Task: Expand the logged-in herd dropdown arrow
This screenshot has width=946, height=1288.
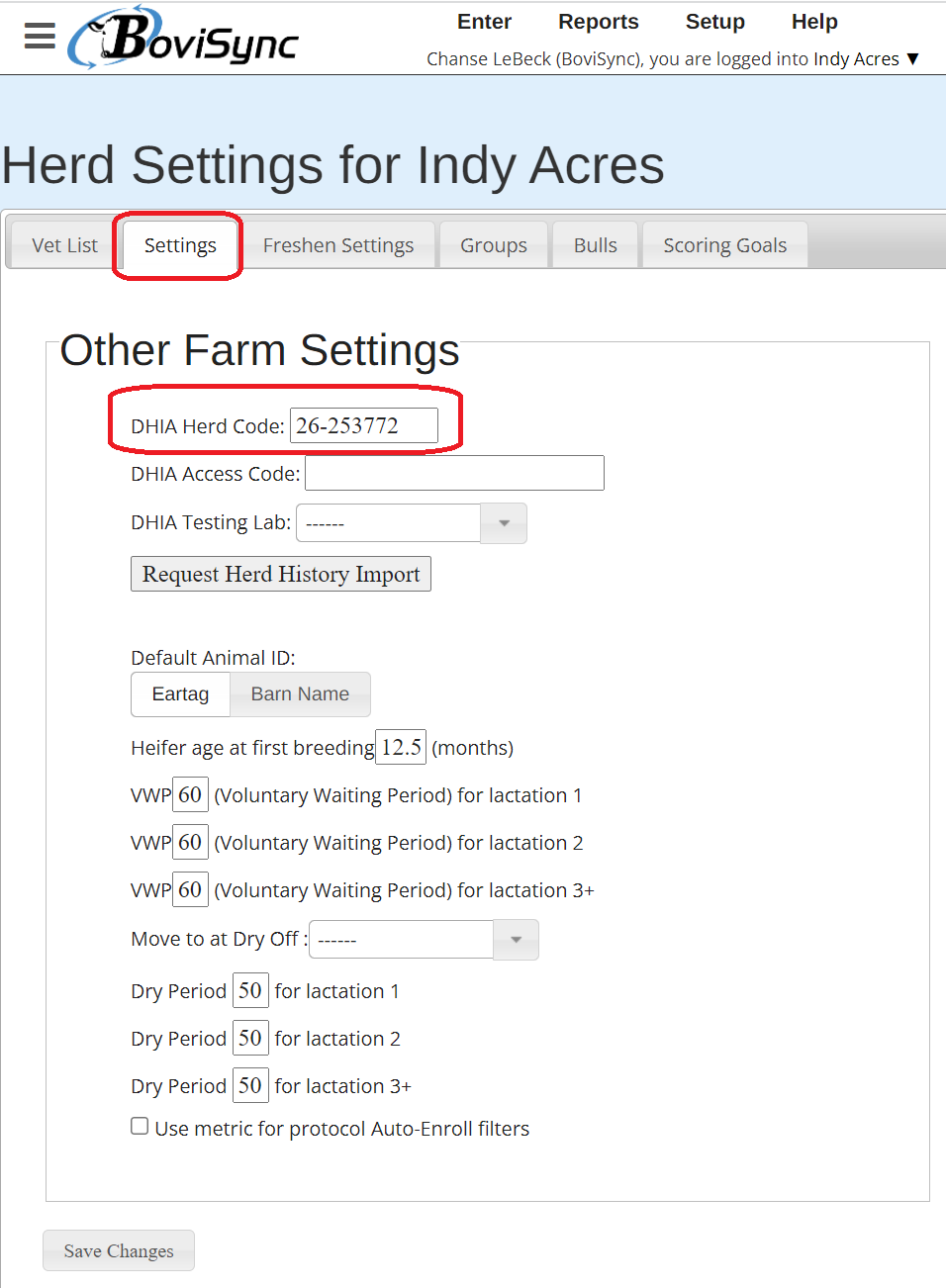Action: pyautogui.click(x=912, y=59)
